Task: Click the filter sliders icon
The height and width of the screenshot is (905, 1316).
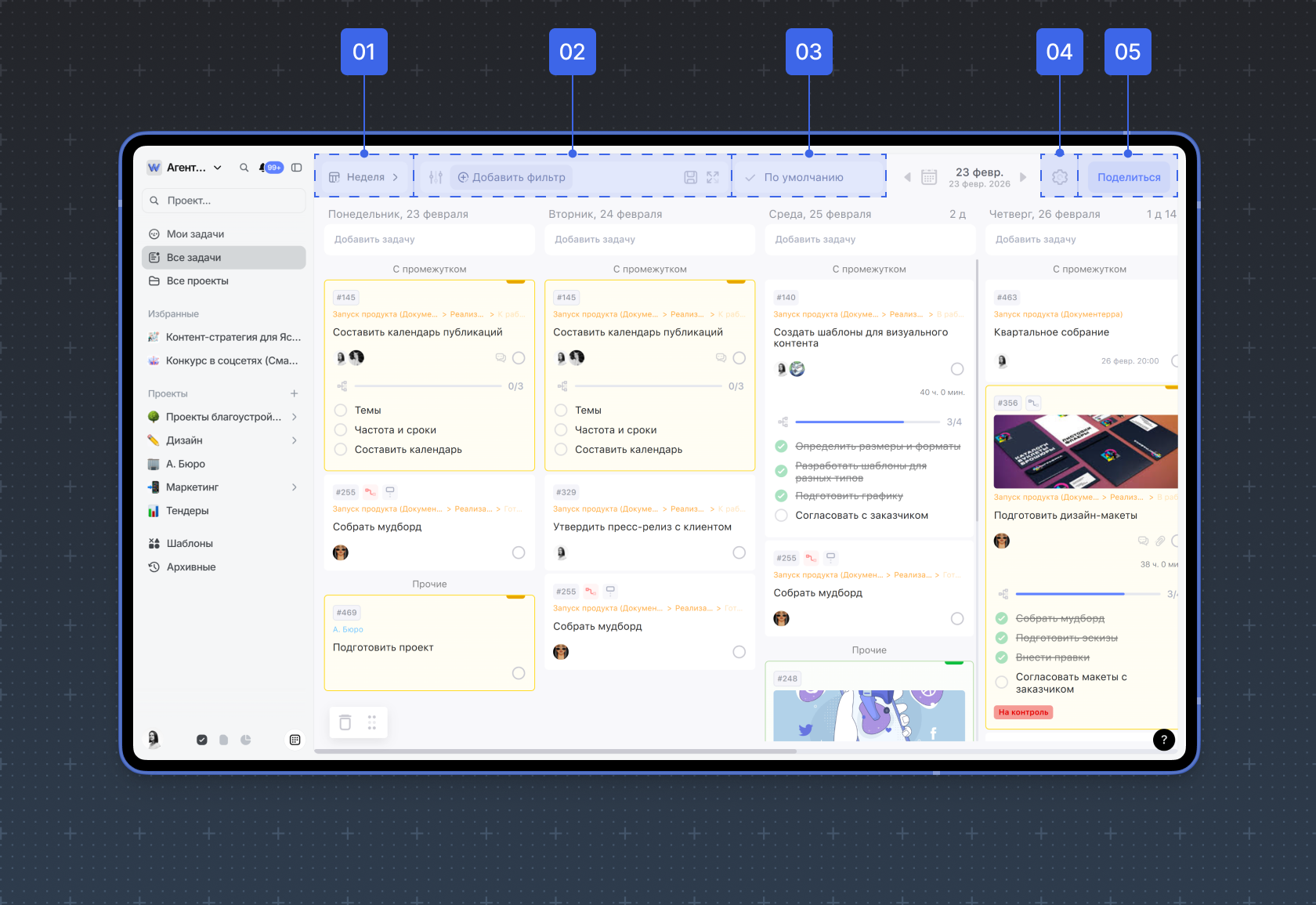Action: pyautogui.click(x=436, y=177)
